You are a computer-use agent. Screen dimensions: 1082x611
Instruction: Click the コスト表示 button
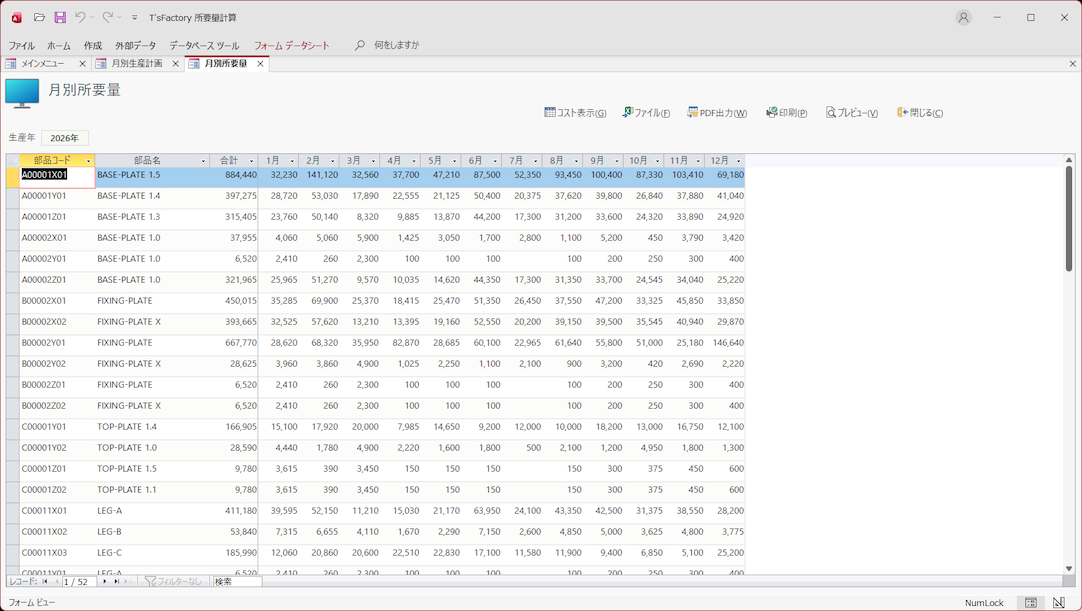(575, 113)
